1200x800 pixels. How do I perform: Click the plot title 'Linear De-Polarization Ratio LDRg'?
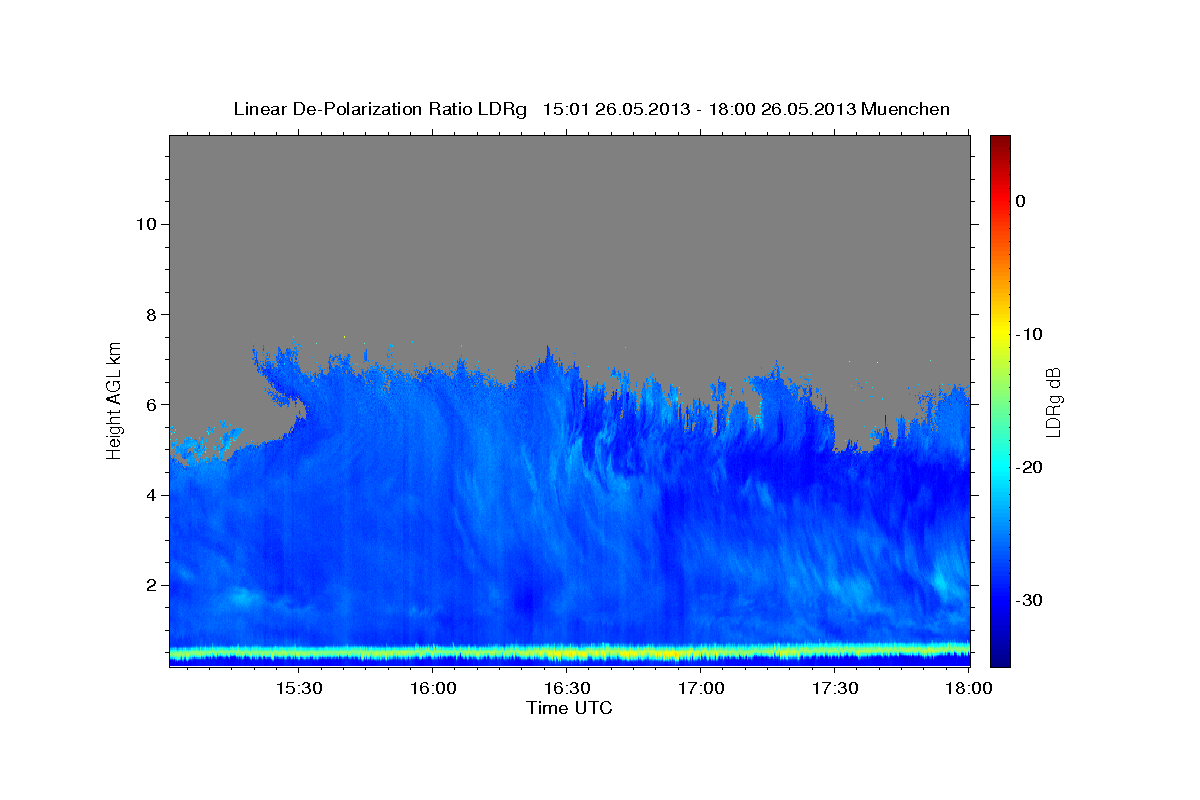point(380,109)
